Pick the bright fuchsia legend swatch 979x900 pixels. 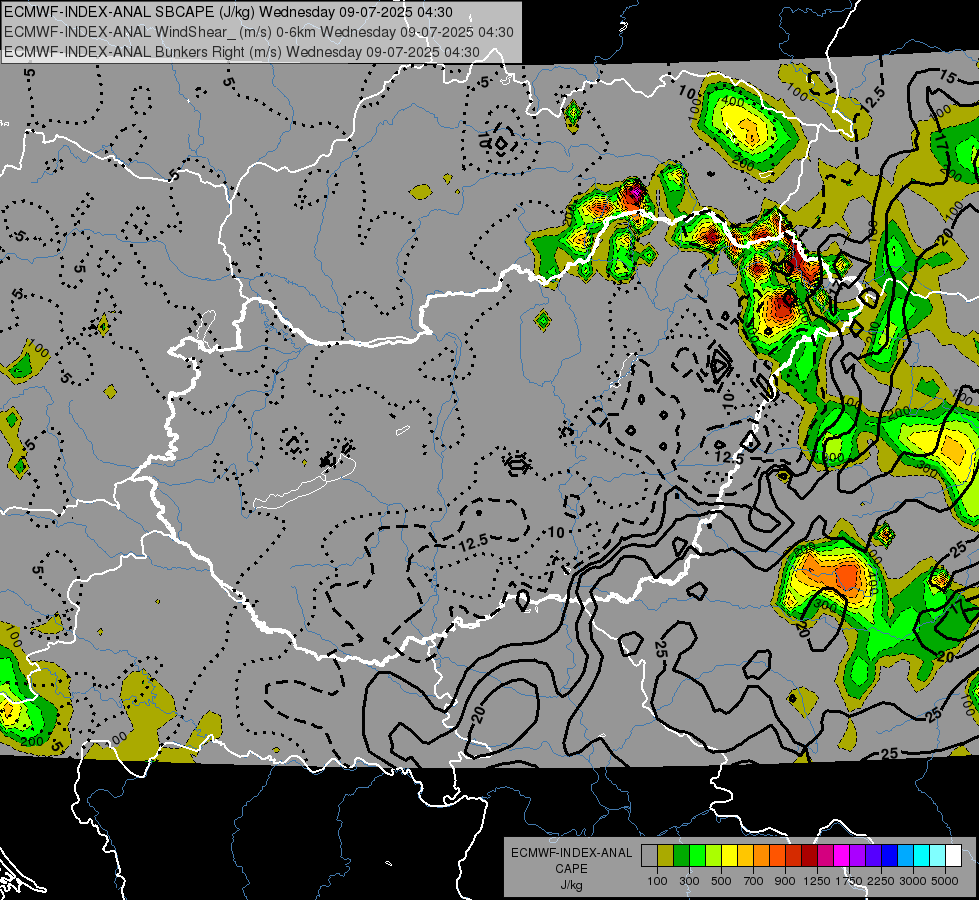click(x=842, y=856)
